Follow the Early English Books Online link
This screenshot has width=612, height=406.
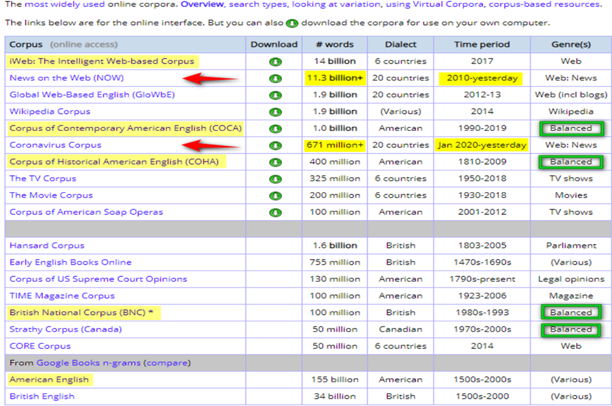(x=68, y=262)
